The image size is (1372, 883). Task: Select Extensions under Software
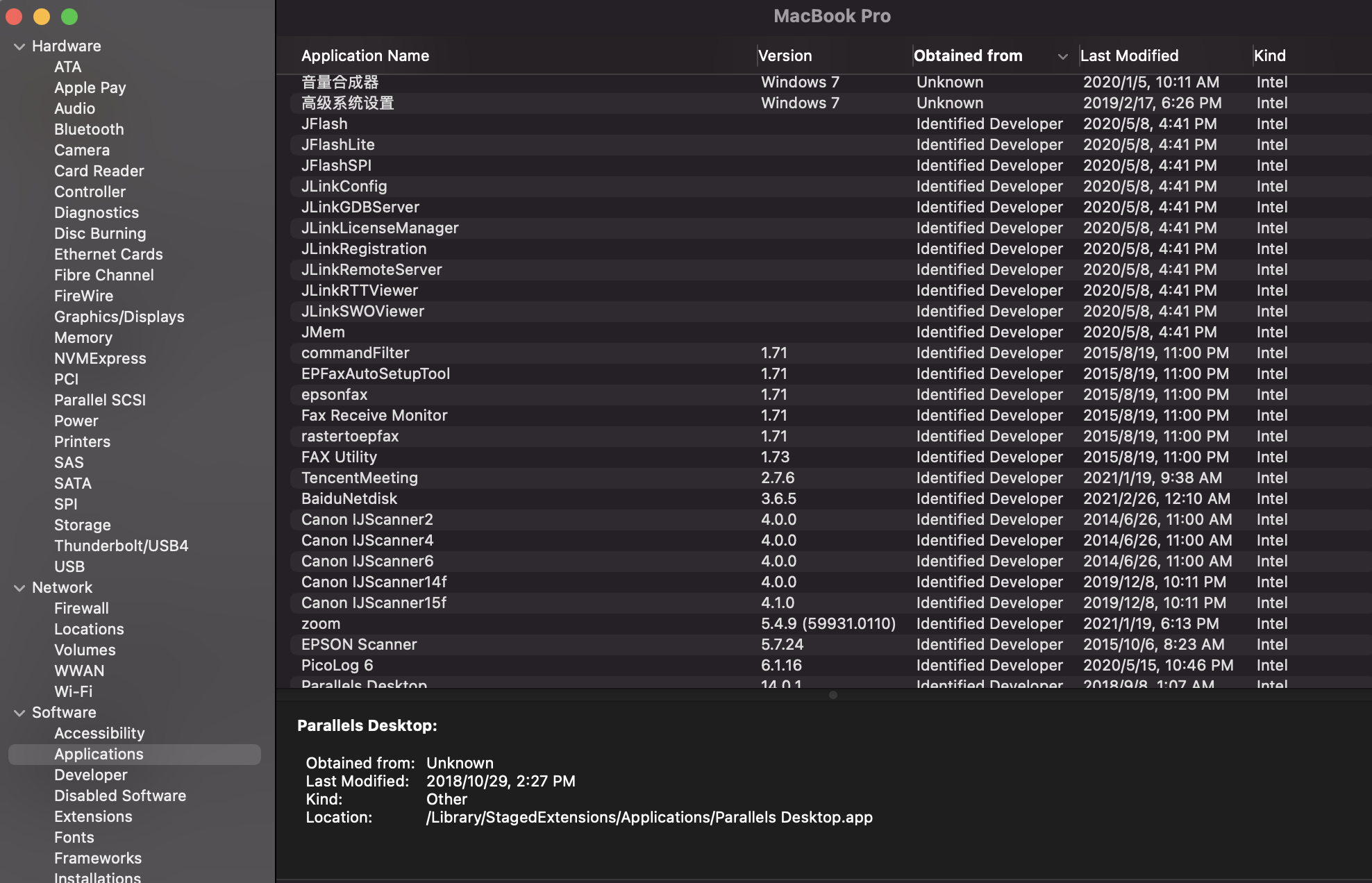tap(93, 816)
